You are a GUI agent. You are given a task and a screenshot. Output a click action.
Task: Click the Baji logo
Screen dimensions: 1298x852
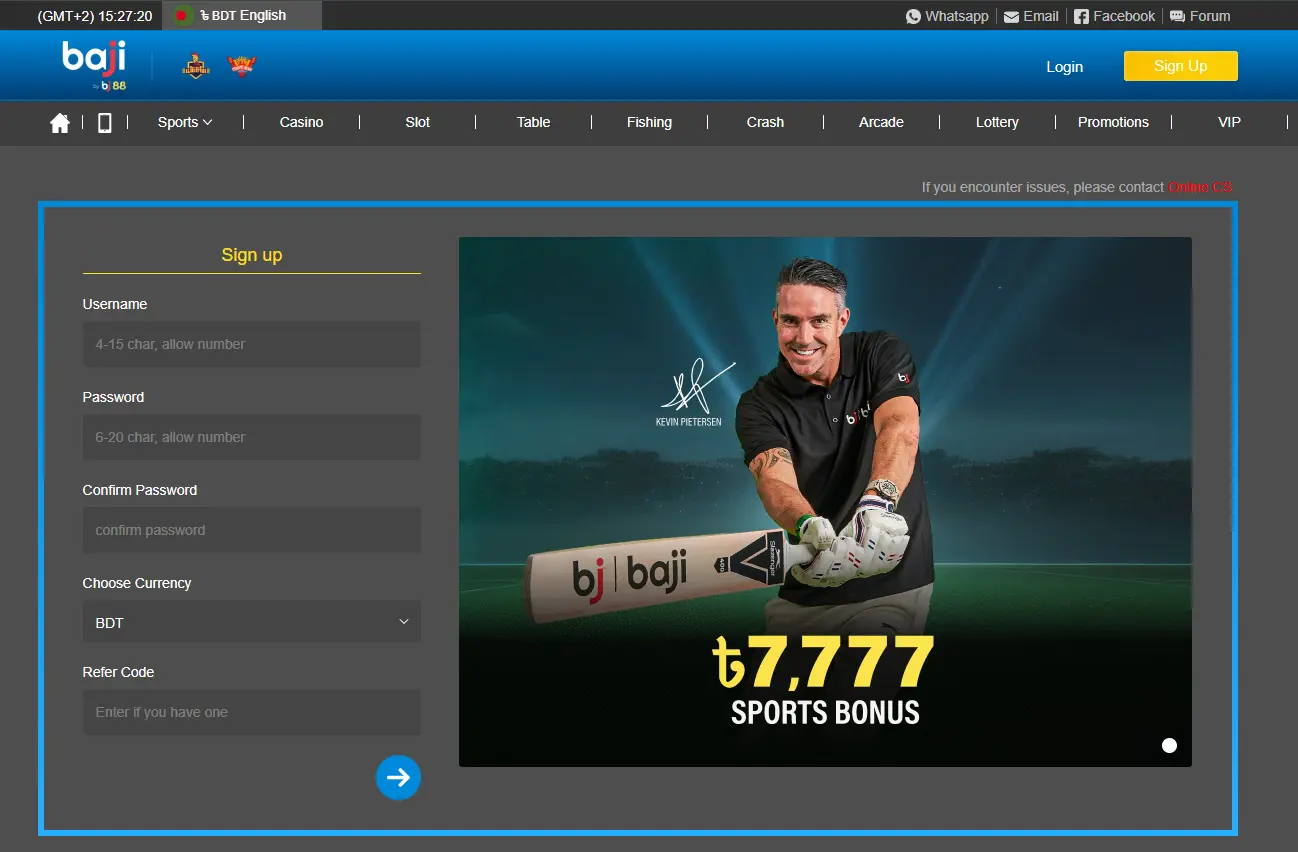tap(94, 66)
